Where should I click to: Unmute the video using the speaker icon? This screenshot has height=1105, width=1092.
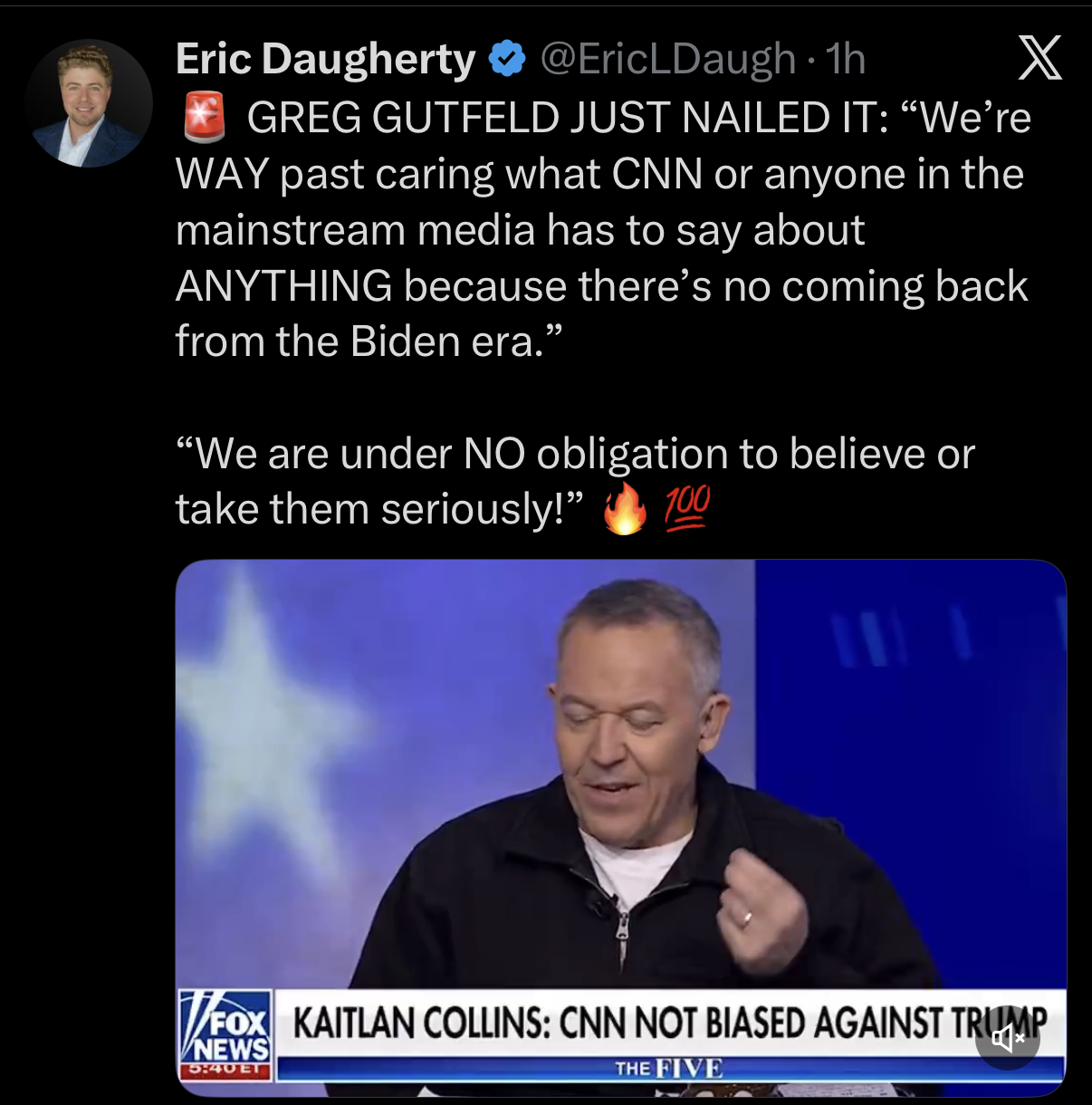(x=1007, y=1038)
